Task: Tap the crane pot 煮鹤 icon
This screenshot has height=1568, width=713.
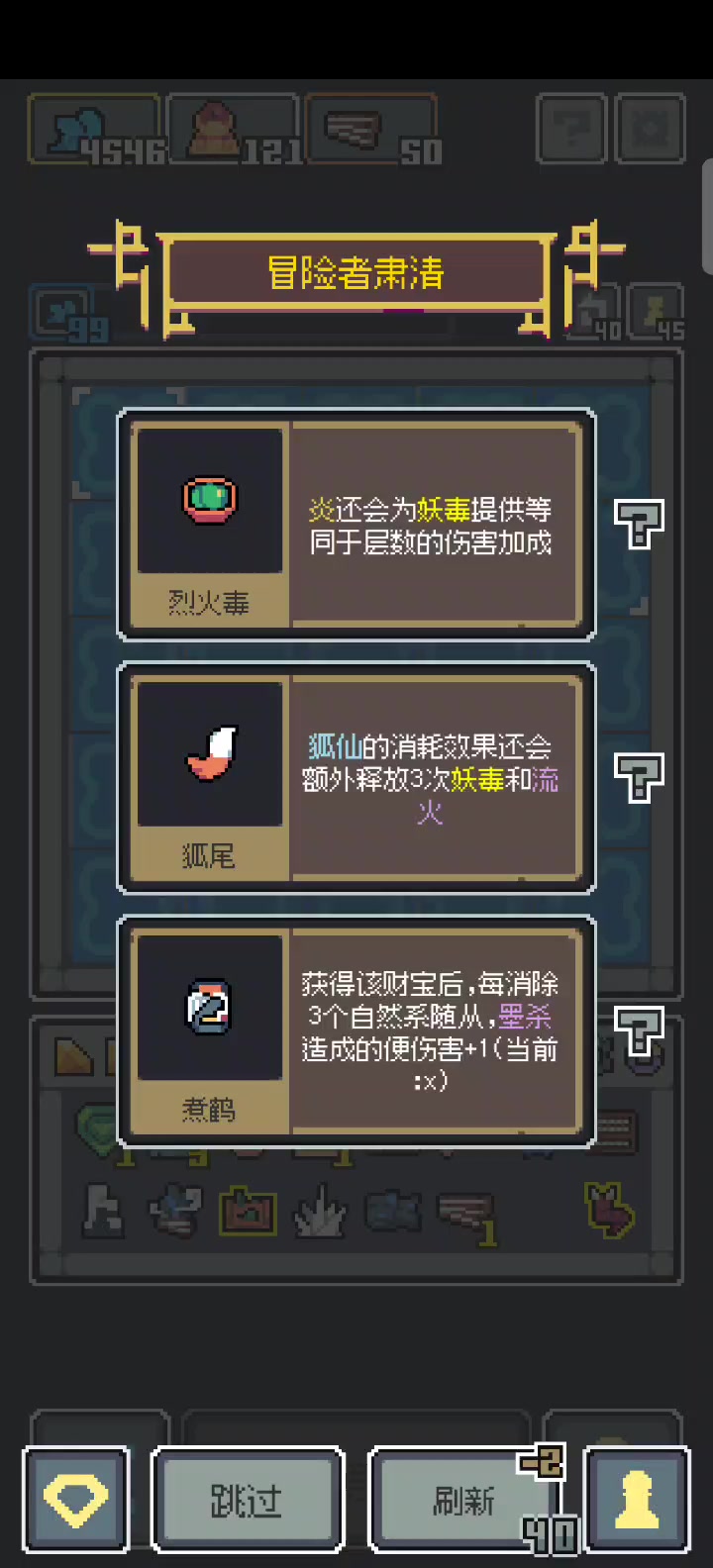Action: [209, 1008]
